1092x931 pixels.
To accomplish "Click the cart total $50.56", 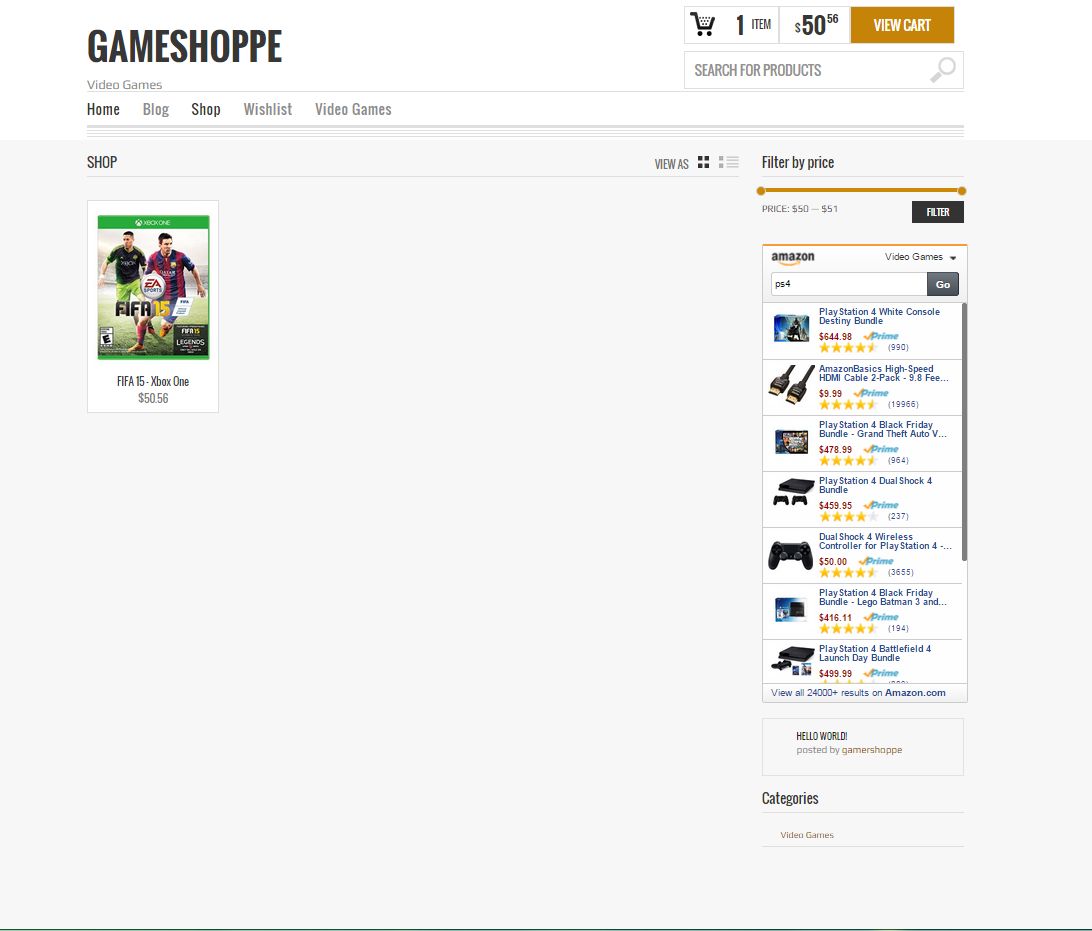I will point(816,25).
